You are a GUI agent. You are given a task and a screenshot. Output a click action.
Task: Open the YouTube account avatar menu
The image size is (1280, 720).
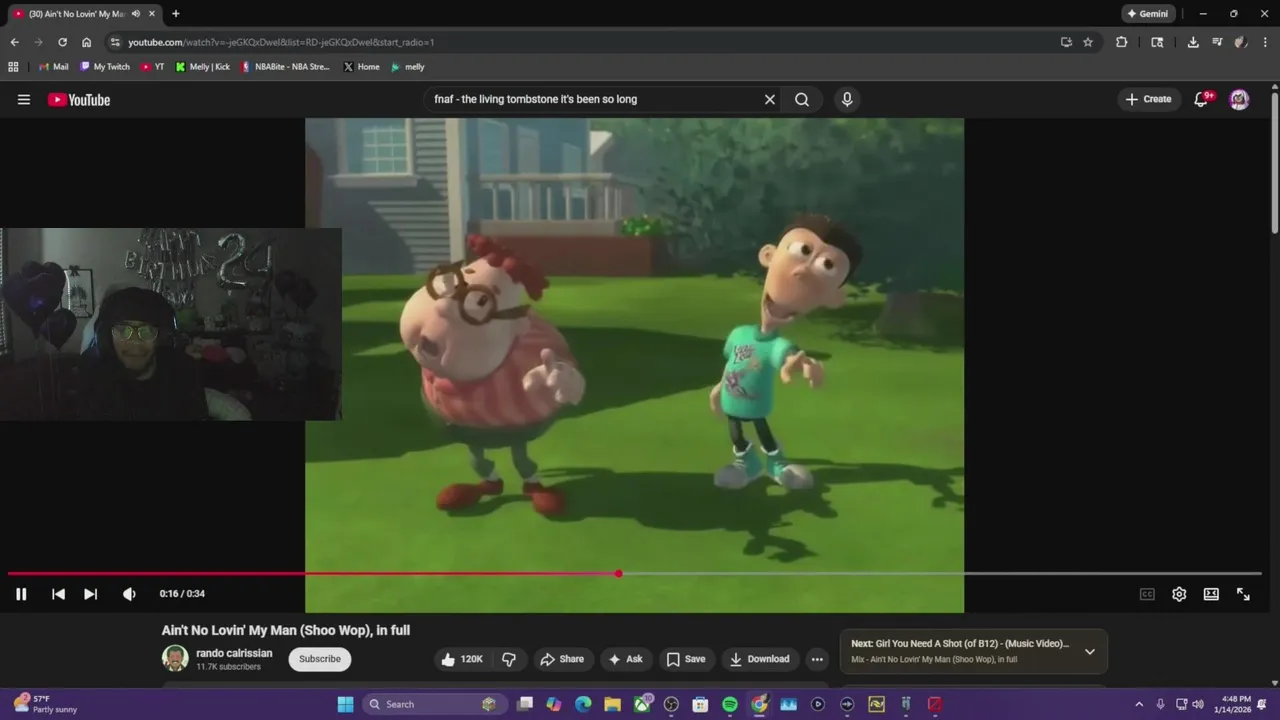[1239, 99]
